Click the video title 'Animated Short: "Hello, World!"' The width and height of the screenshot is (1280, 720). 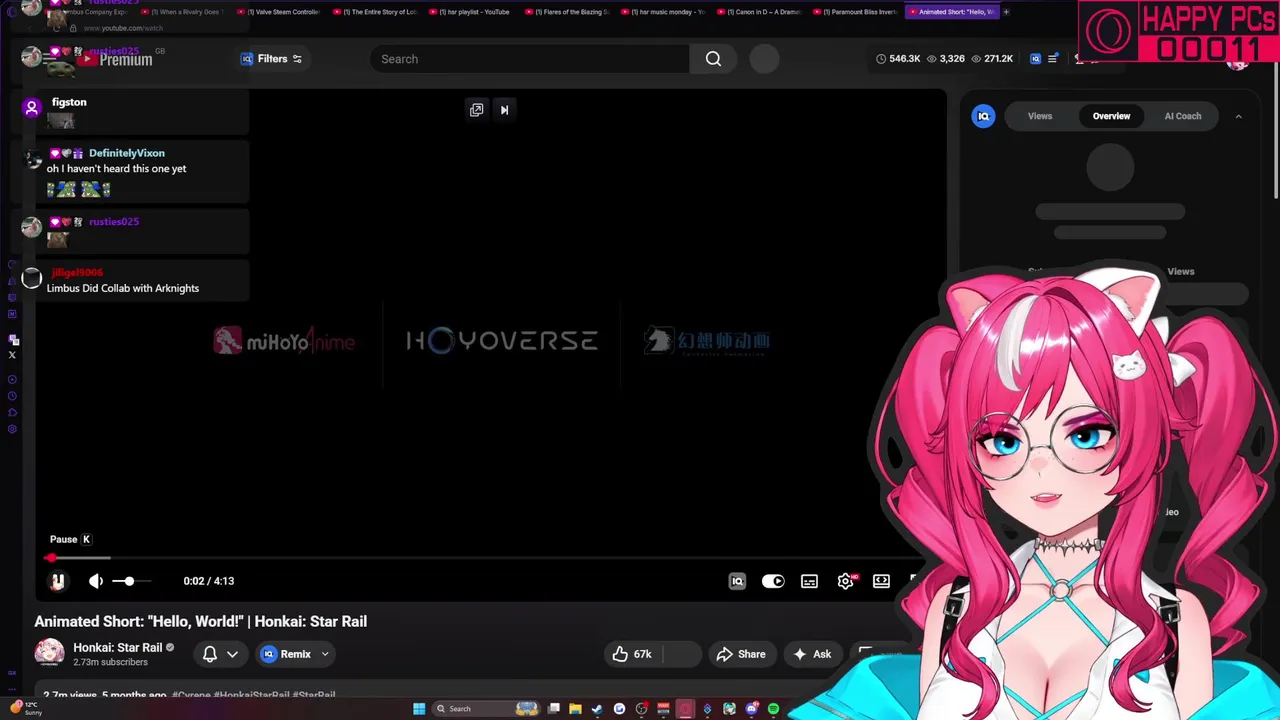[201, 621]
